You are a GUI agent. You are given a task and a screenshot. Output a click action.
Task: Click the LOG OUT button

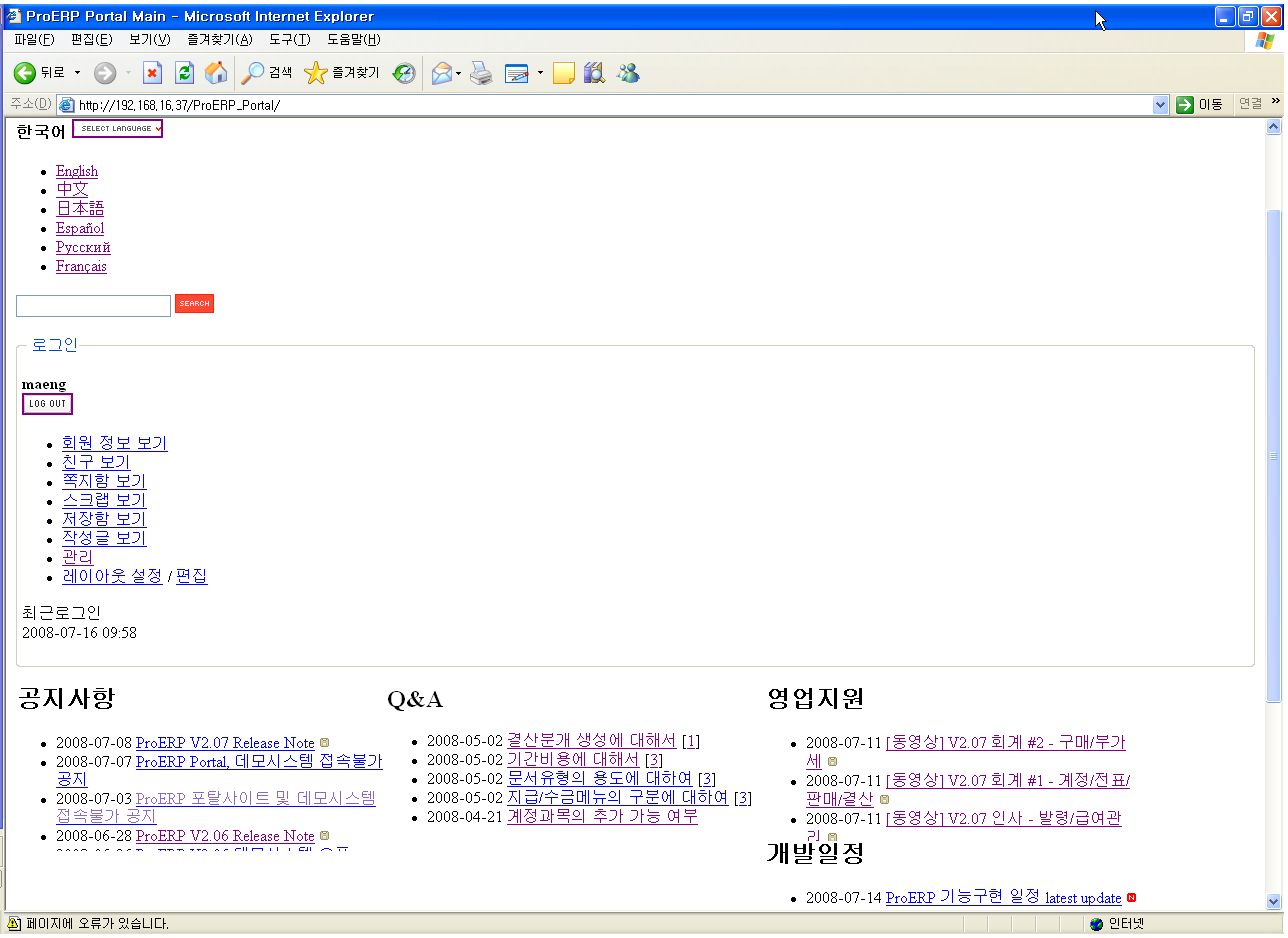click(47, 404)
